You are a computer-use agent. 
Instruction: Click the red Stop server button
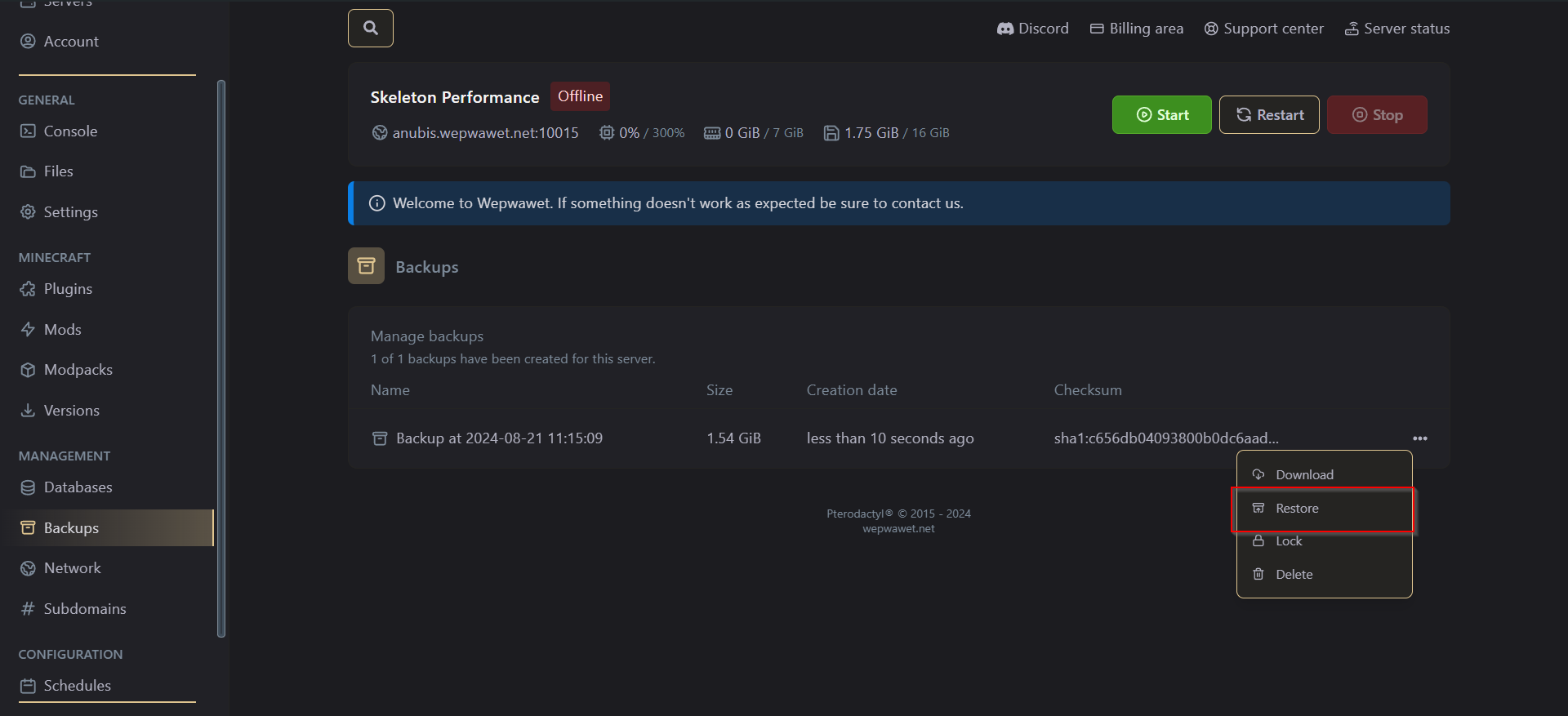click(x=1377, y=115)
